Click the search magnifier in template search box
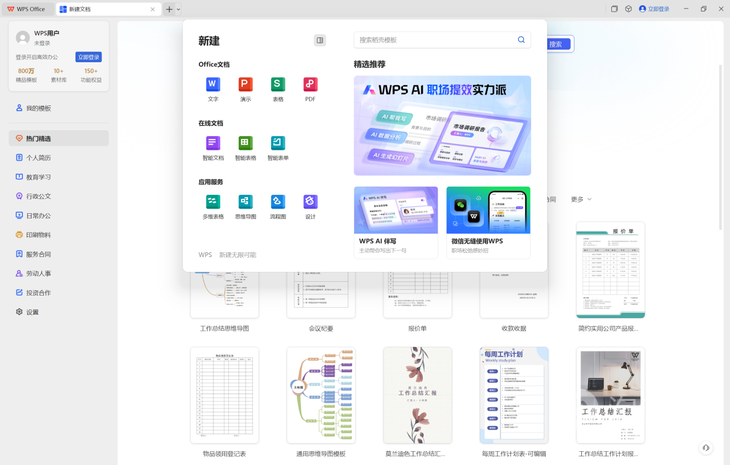The image size is (730, 465). pyautogui.click(x=521, y=40)
